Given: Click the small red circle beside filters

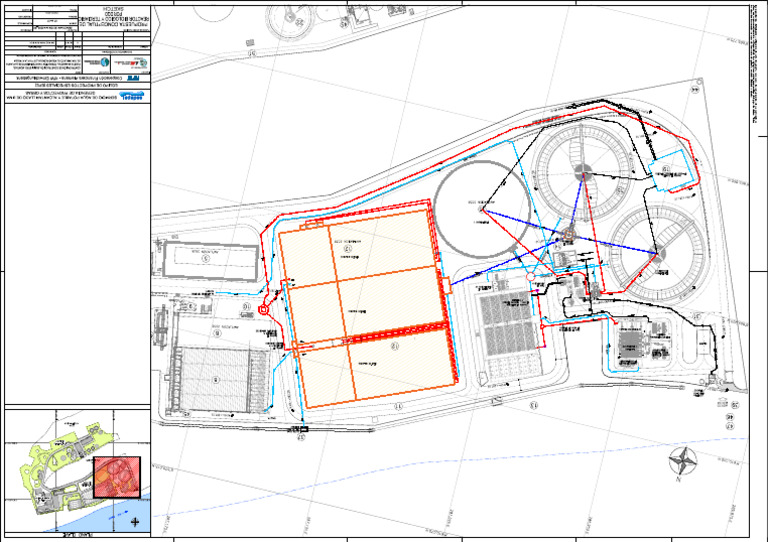Looking at the screenshot, I should pos(530,277).
